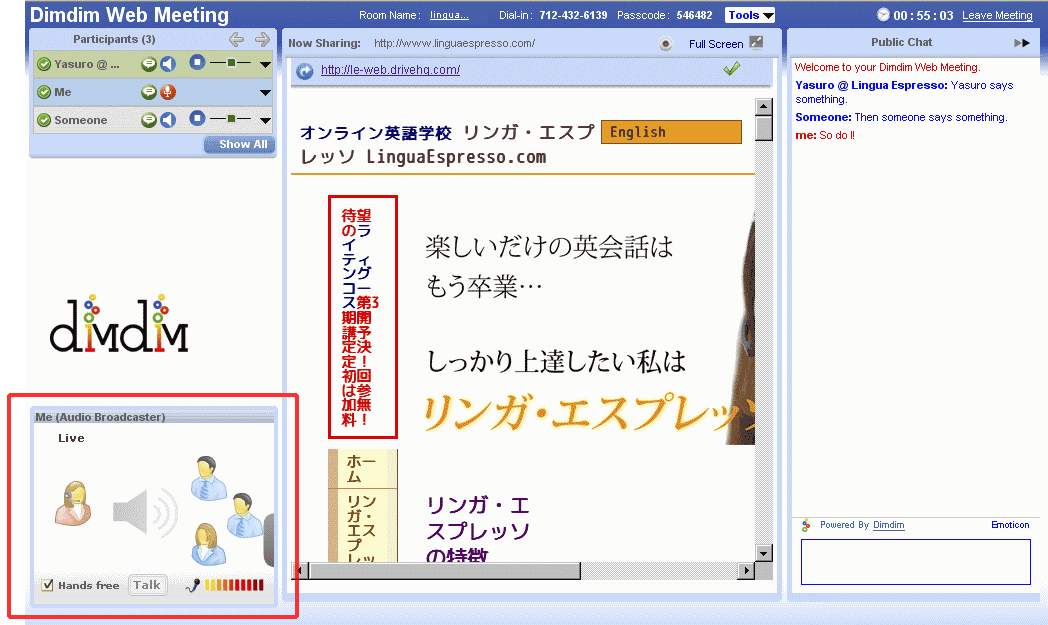Click the dial-in number 712-432-6139

(x=573, y=15)
